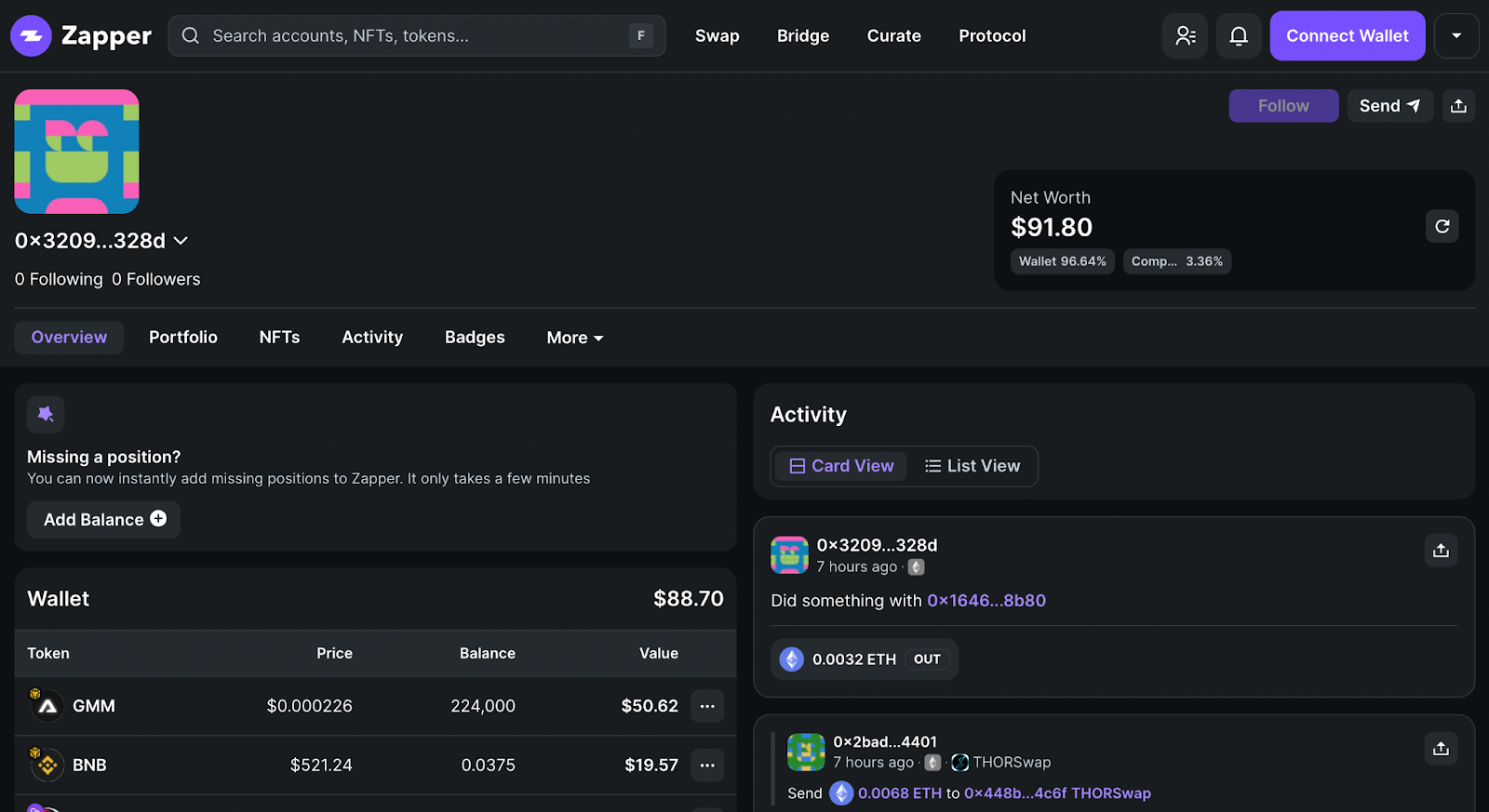
Task: Click the Connect Wallet button
Action: pyautogui.click(x=1348, y=36)
